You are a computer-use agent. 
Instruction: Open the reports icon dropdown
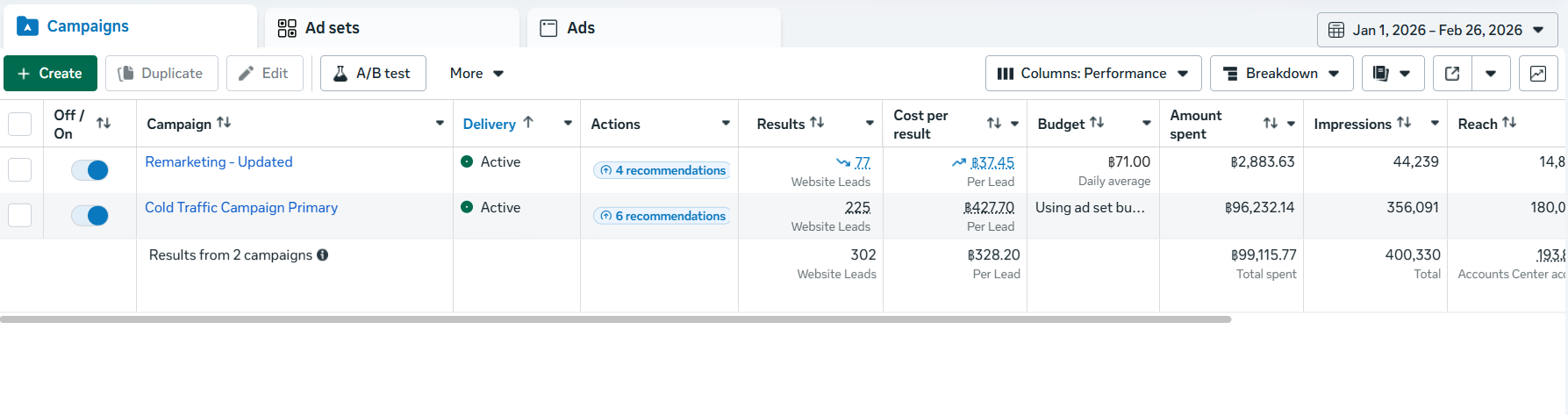click(x=1391, y=74)
